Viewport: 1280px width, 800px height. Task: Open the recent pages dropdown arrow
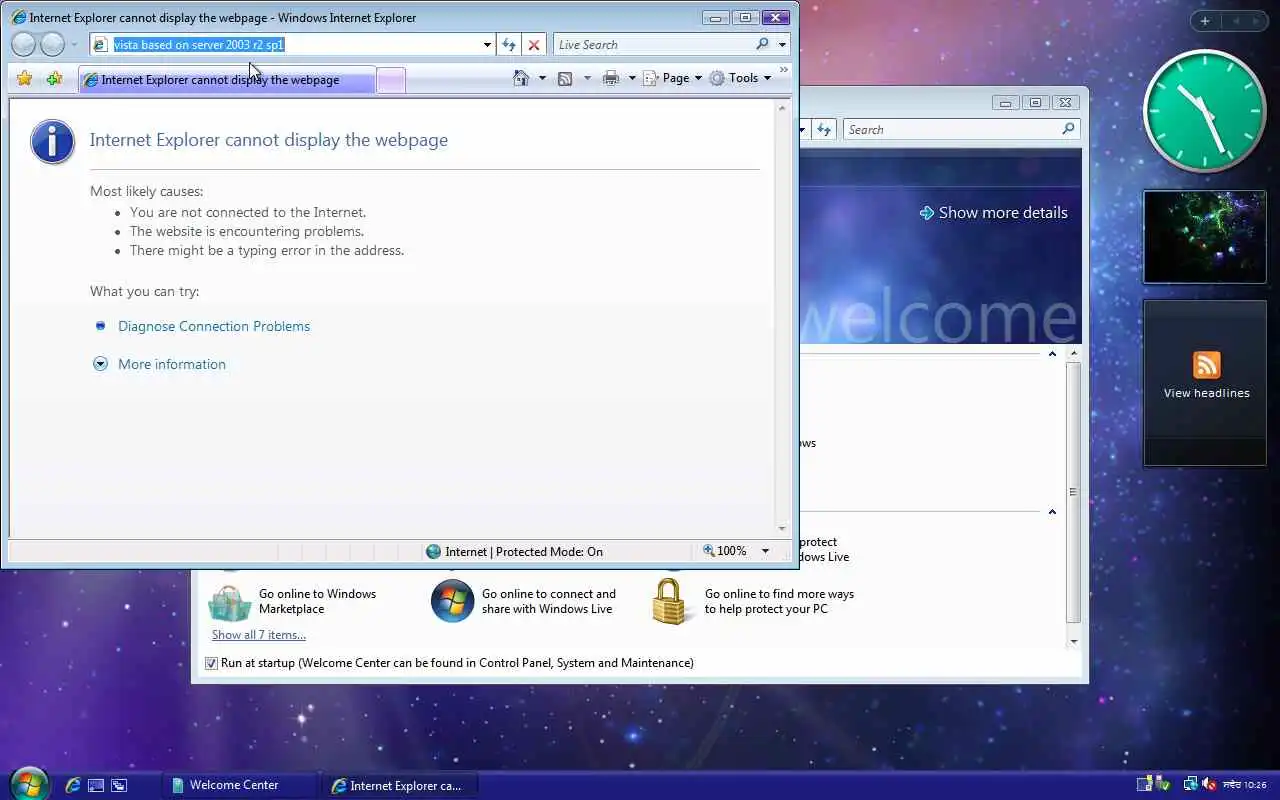[x=74, y=45]
